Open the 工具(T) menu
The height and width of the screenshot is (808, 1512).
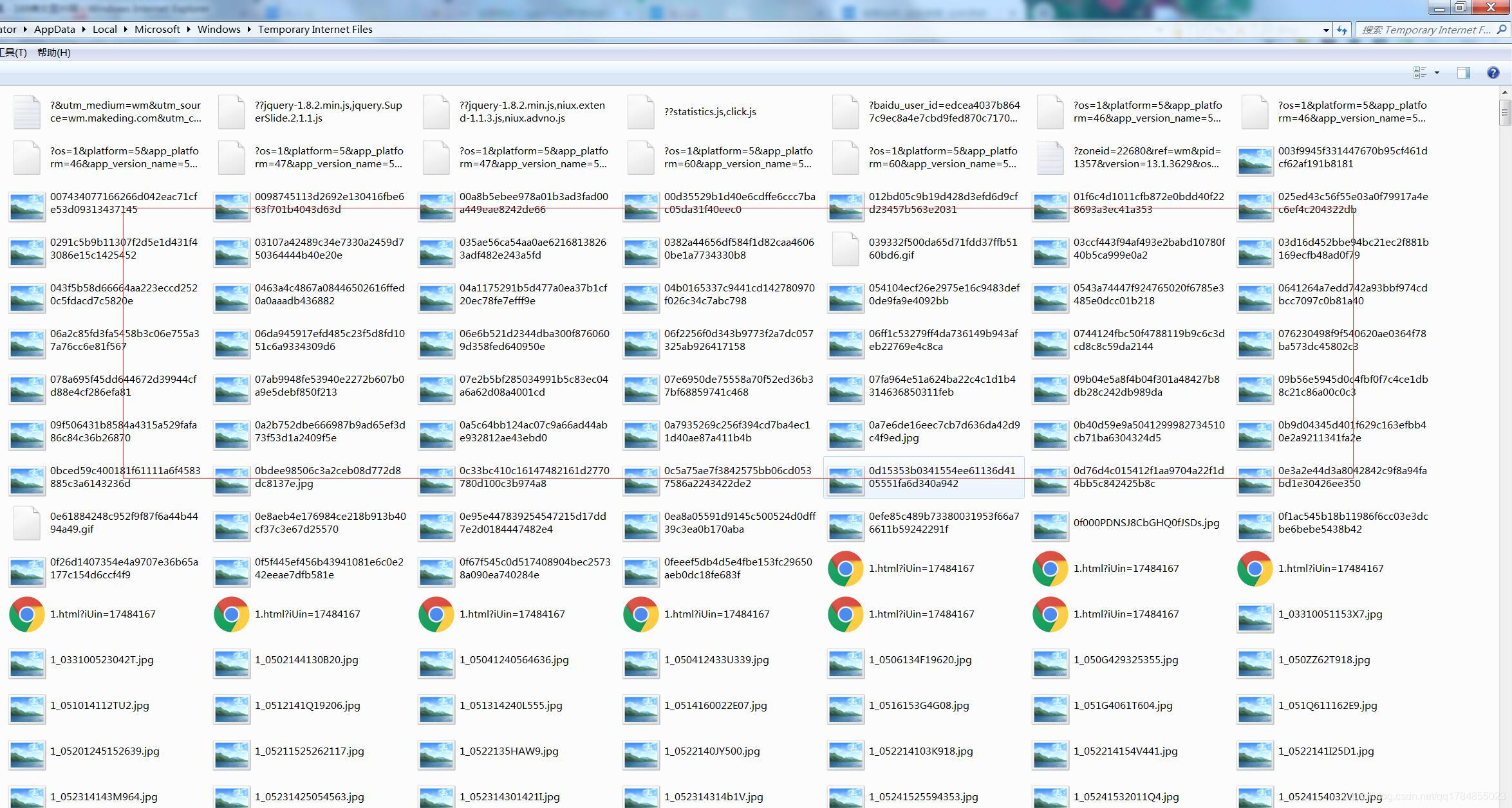coord(13,53)
